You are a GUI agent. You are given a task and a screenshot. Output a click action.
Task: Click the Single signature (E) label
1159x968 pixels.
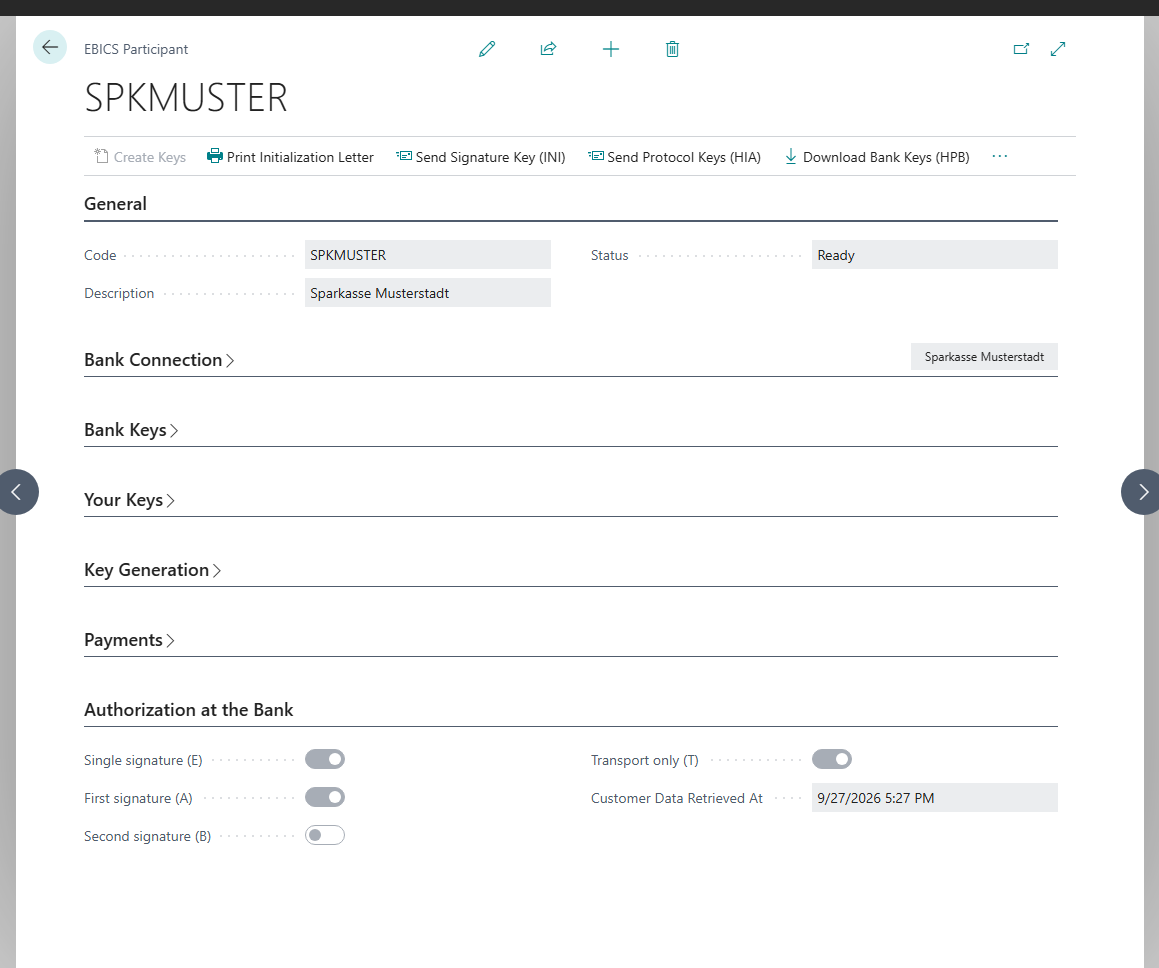pyautogui.click(x=143, y=760)
